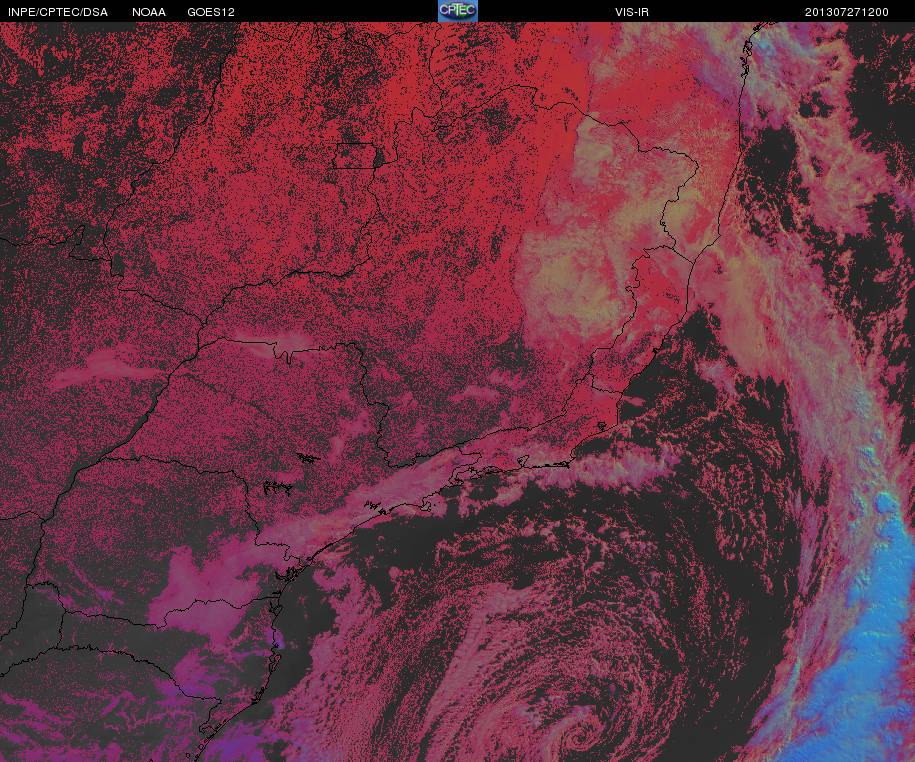This screenshot has width=915, height=762.
Task: Click the 201307271200 timestamp
Action: pyautogui.click(x=846, y=12)
